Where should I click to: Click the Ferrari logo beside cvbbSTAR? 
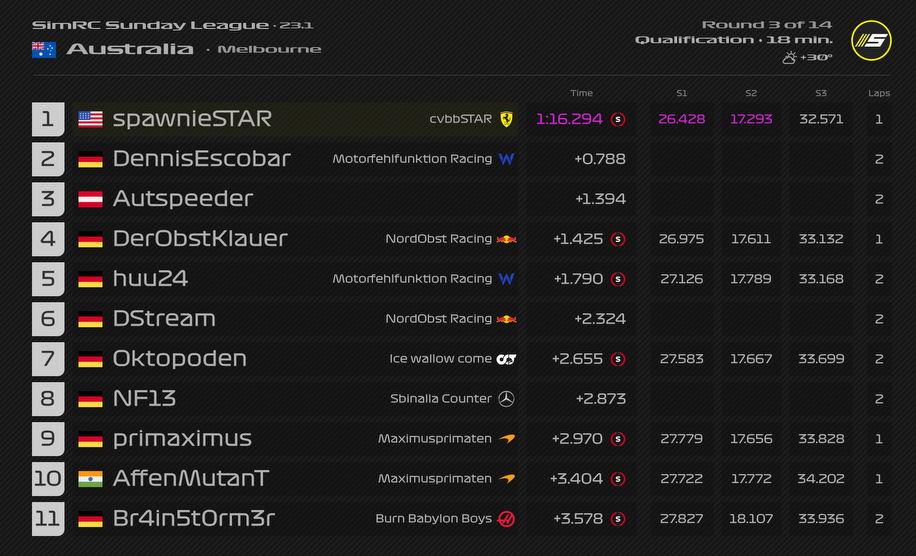506,119
